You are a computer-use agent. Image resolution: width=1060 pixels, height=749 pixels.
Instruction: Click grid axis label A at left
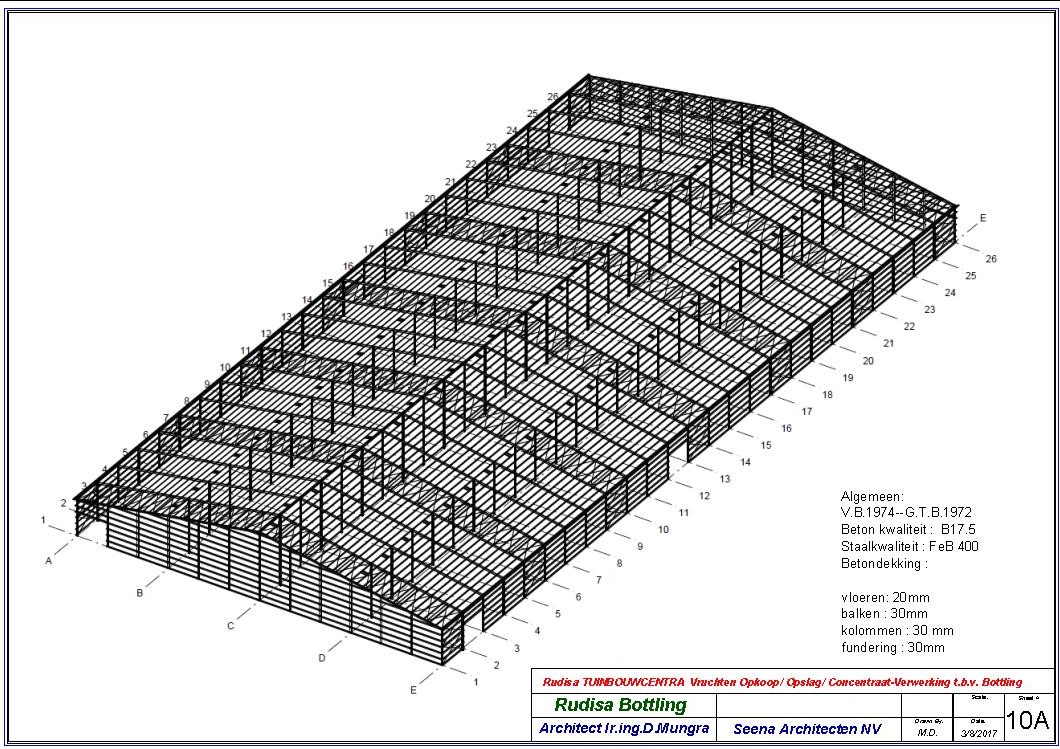pyautogui.click(x=48, y=561)
